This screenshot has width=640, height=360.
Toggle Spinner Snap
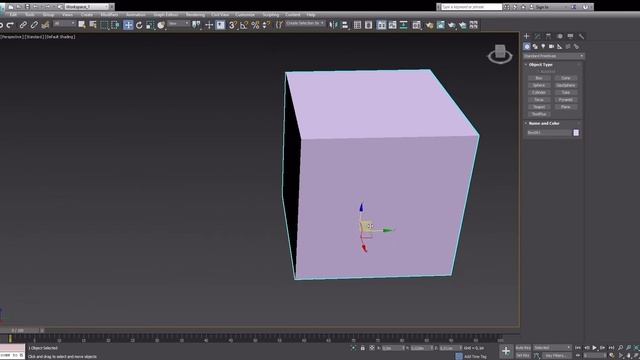(x=267, y=25)
